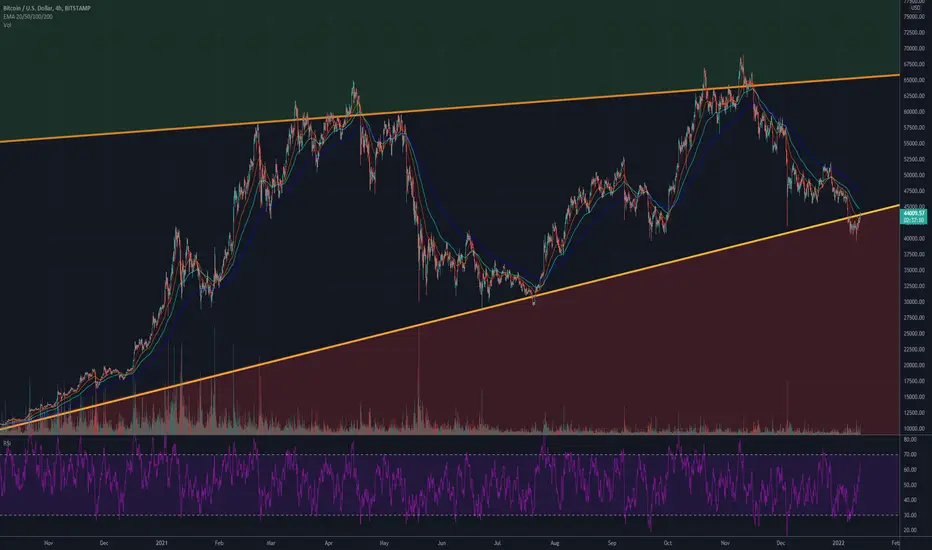Click the Jun label on time axis
Viewport: 932px width, 550px height.
(442, 543)
